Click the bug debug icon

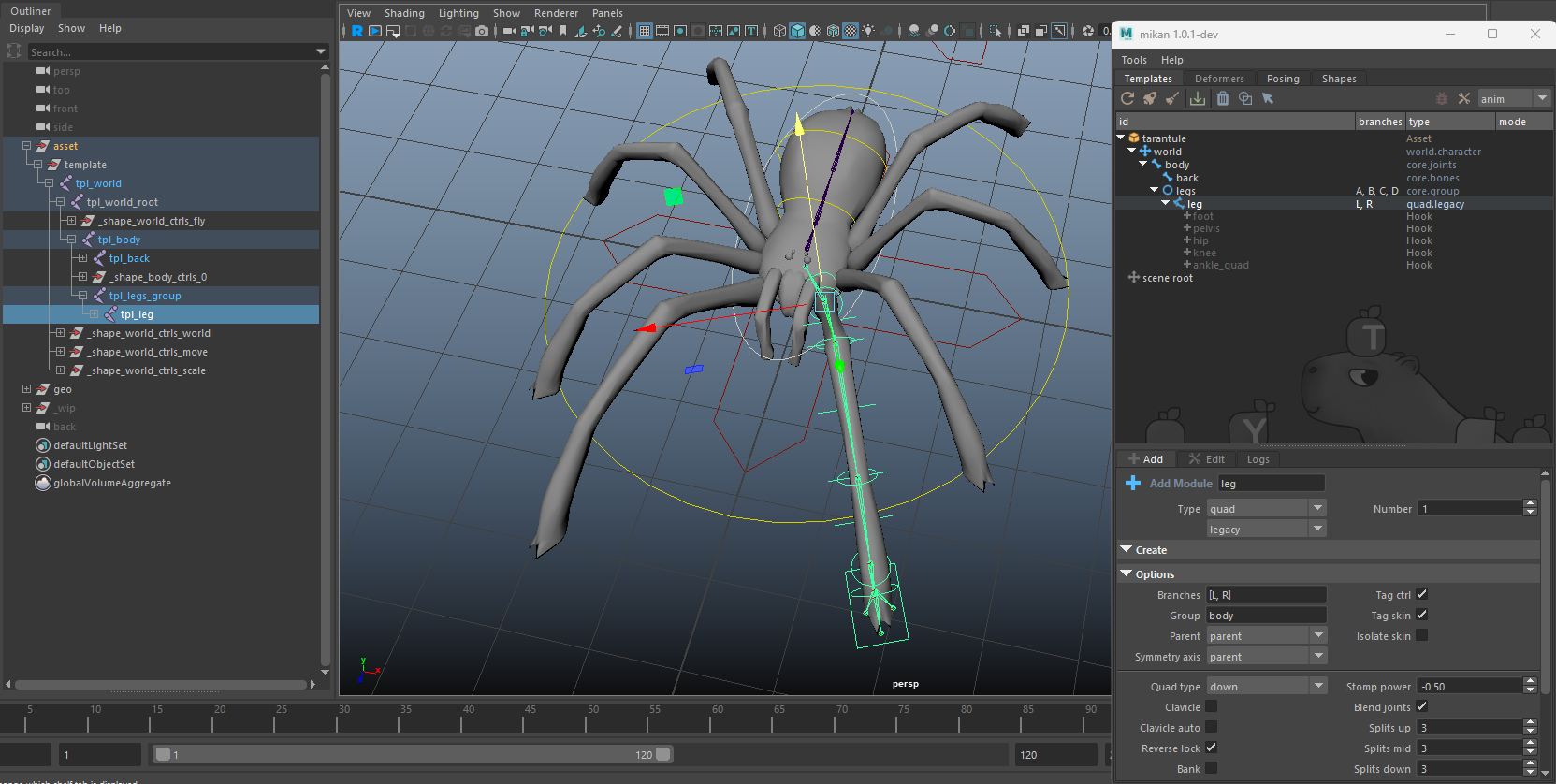click(1441, 98)
